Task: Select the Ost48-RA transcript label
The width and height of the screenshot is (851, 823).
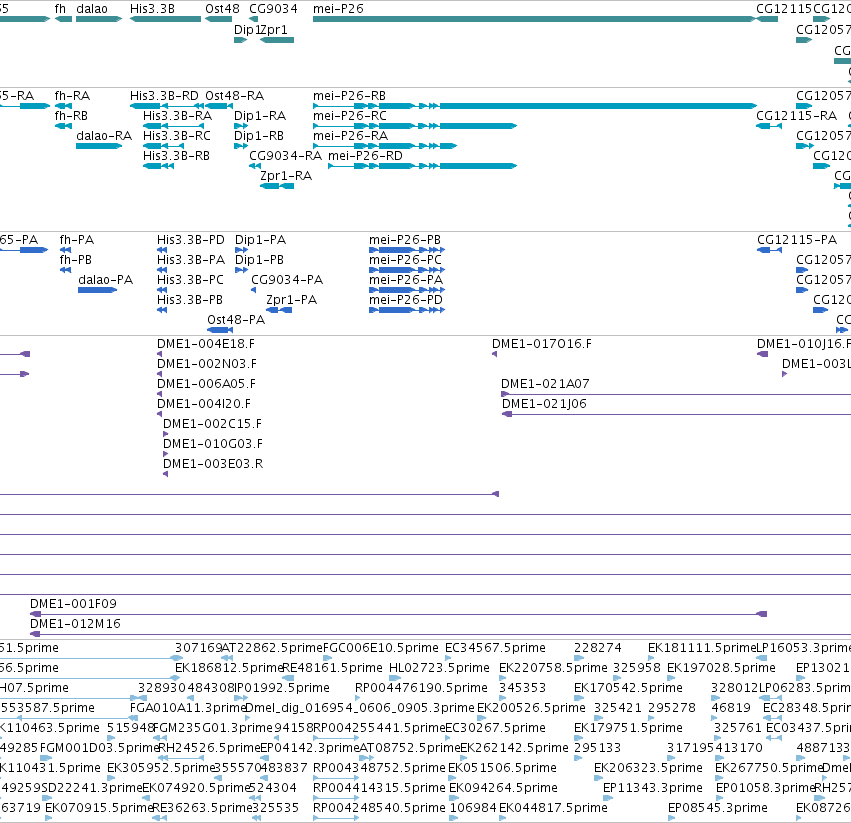Action: [x=234, y=96]
